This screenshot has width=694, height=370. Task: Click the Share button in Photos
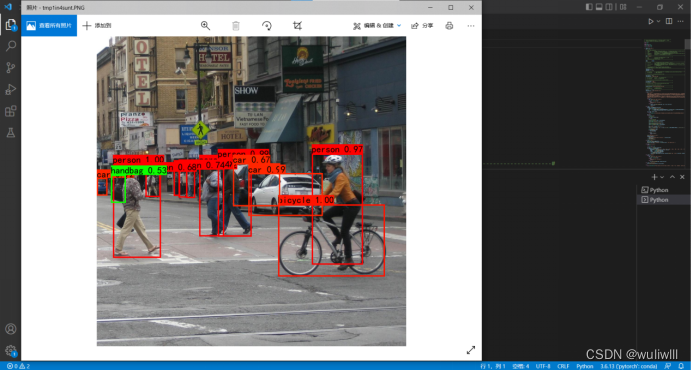coord(422,26)
